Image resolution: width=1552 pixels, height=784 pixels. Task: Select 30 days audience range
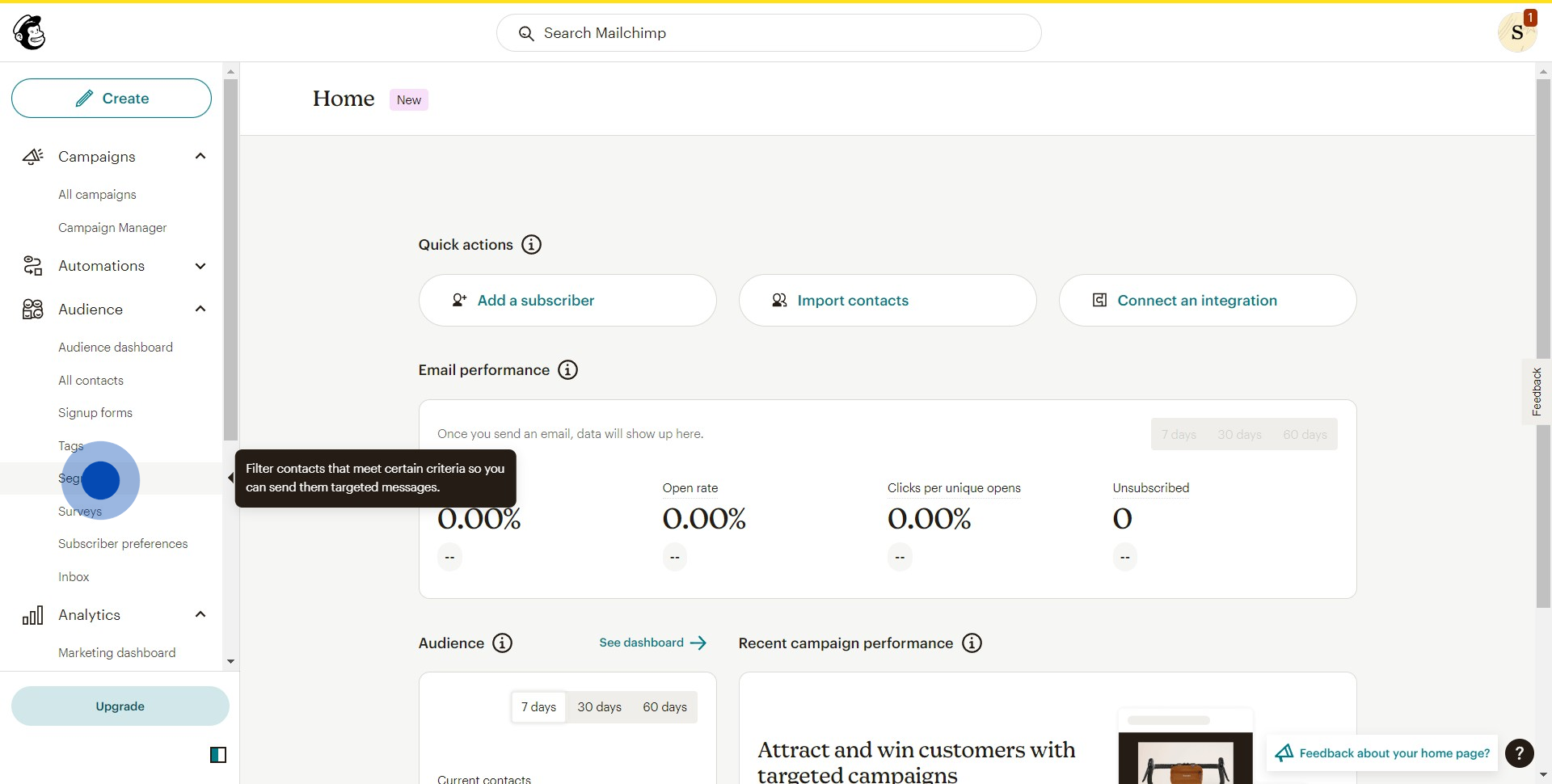coord(599,707)
